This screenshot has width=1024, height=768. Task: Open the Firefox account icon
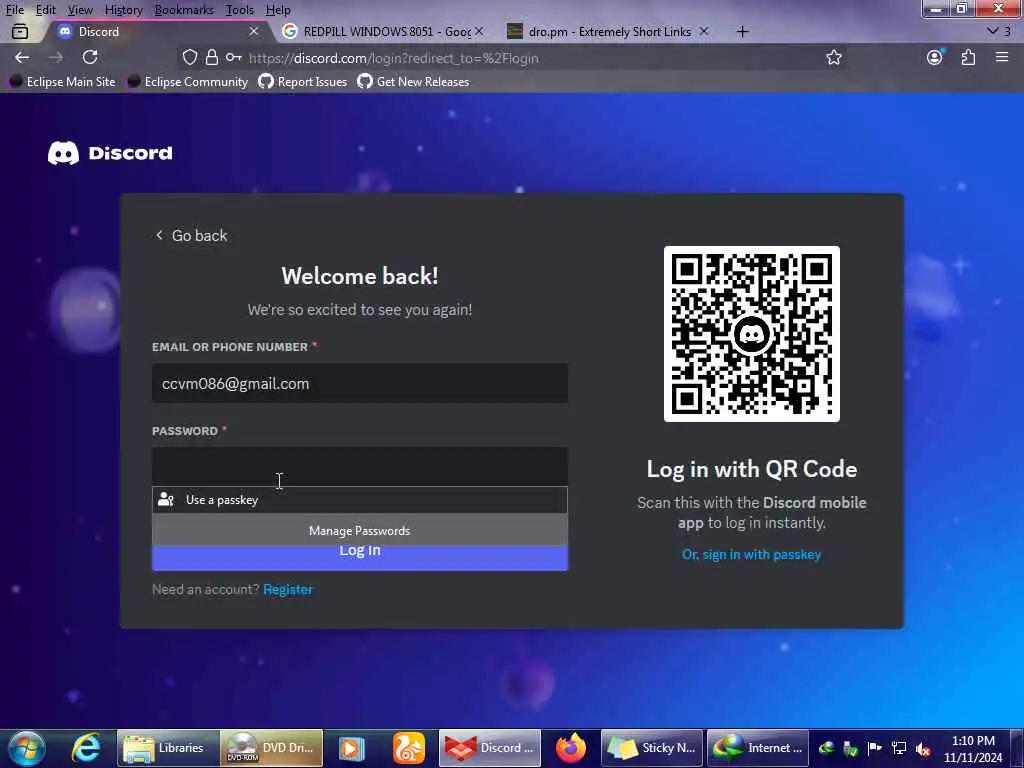coord(935,57)
